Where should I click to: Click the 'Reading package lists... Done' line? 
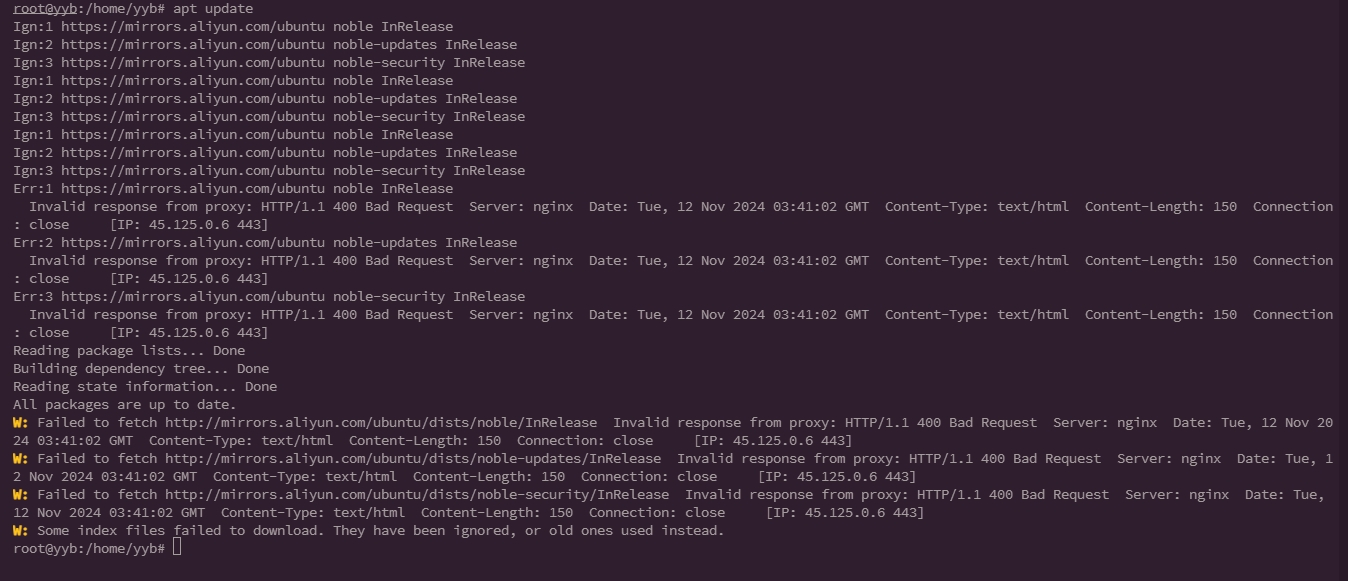coord(129,350)
